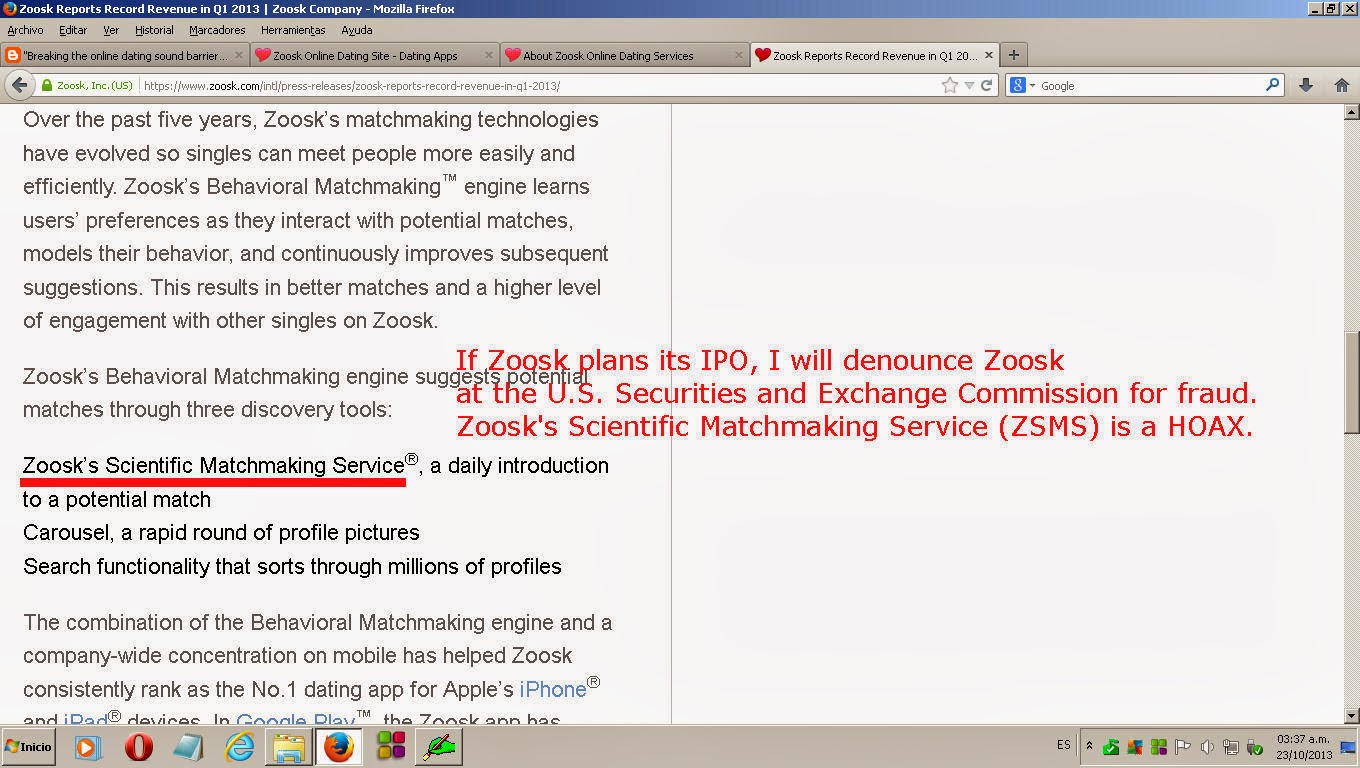Open the Editar menu

73,30
